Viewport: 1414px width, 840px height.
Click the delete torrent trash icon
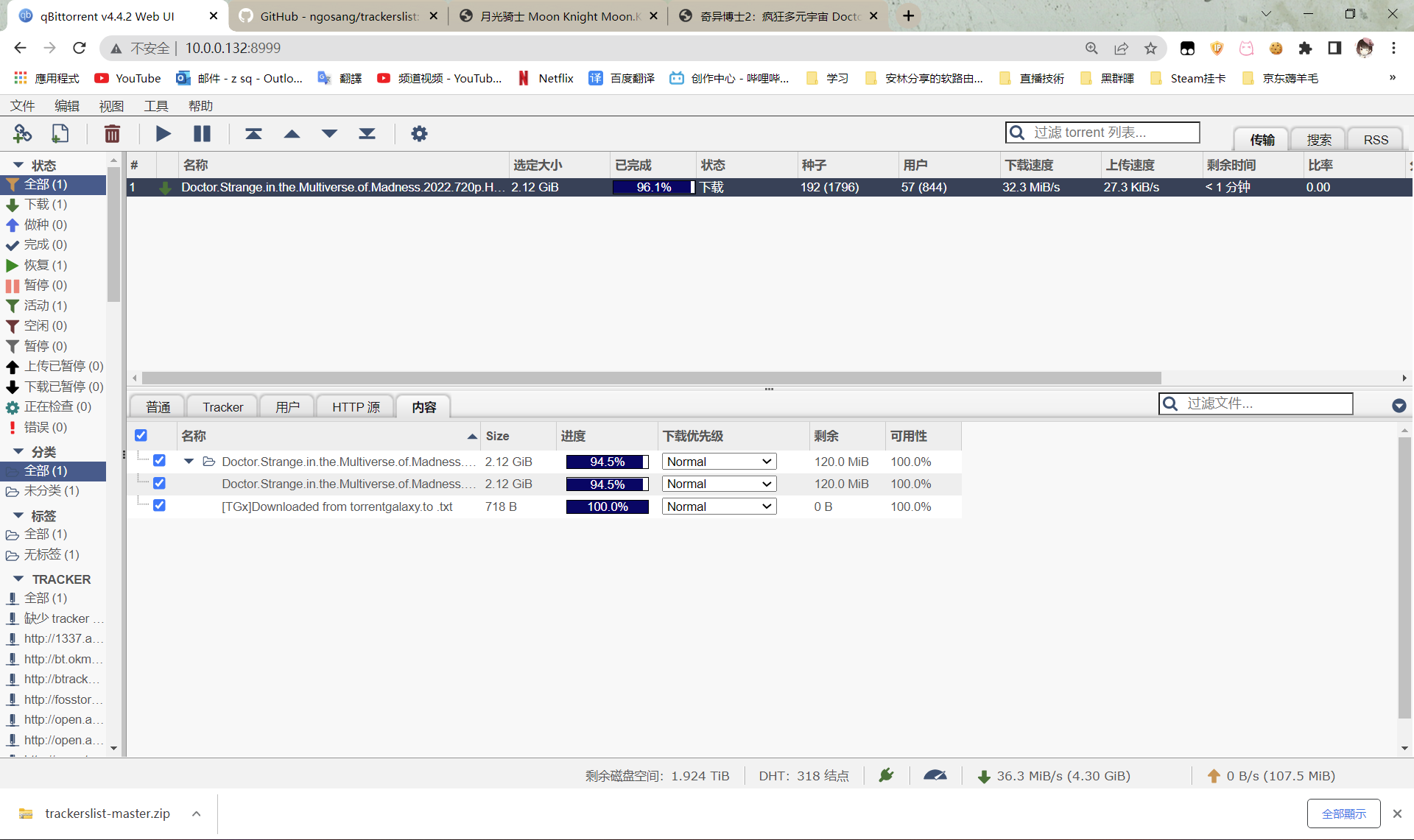click(x=112, y=133)
